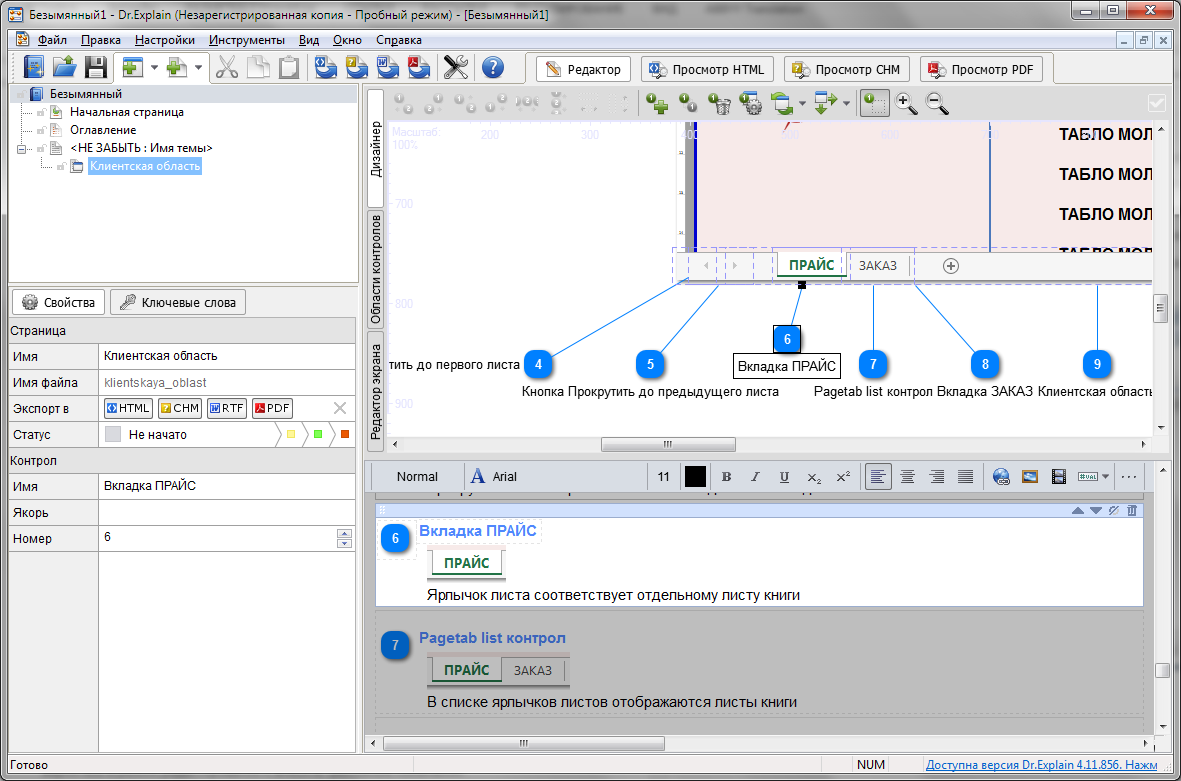Toggle subscript formatting
Screen dimensions: 1181x781
point(814,477)
